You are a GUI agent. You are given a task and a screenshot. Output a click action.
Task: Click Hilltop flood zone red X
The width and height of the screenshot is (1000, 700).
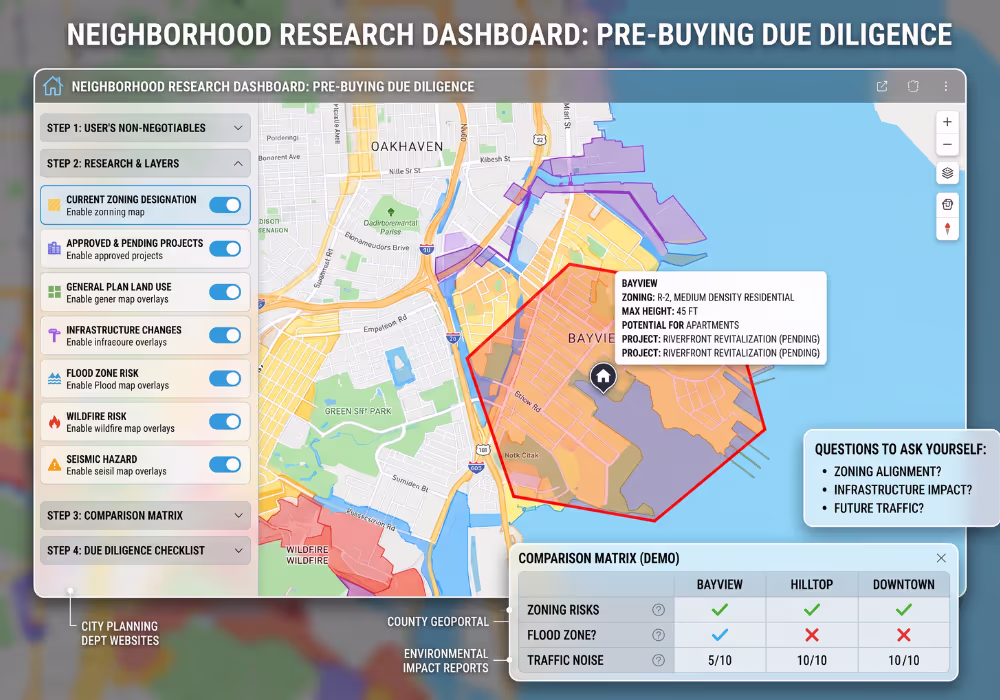click(812, 635)
